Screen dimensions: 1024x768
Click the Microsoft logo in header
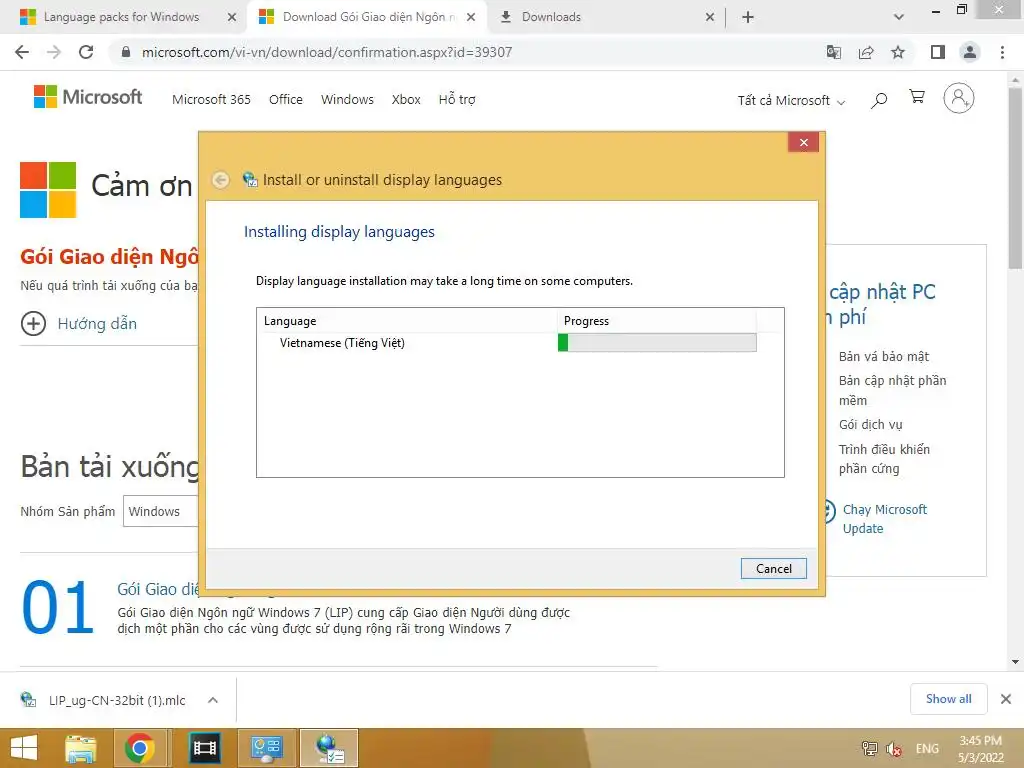pyautogui.click(x=88, y=97)
